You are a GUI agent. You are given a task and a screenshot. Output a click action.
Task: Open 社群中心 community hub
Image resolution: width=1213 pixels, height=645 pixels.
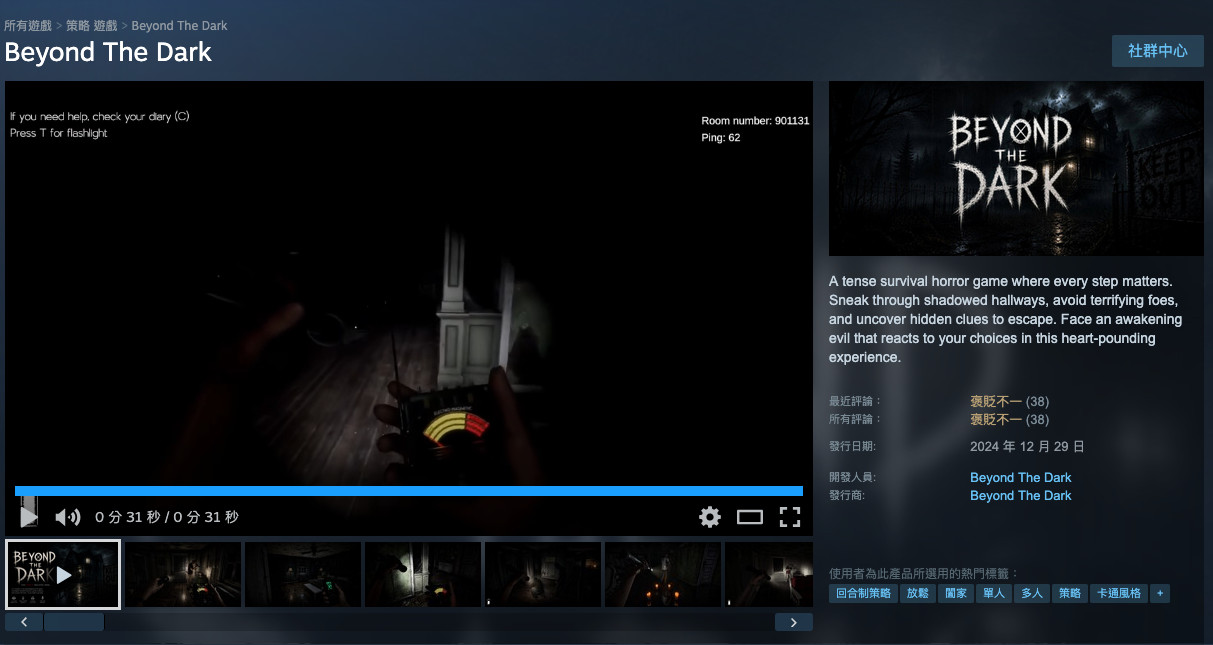coord(1158,51)
